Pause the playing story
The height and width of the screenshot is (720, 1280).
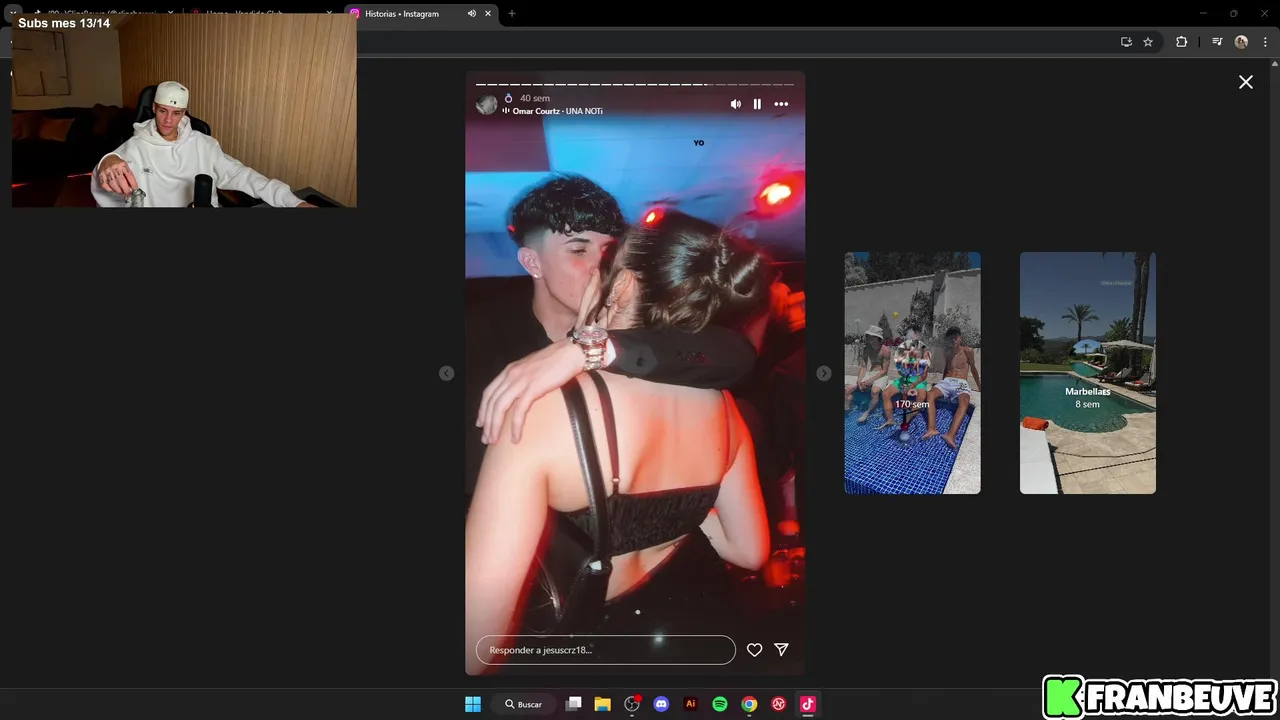tap(757, 104)
